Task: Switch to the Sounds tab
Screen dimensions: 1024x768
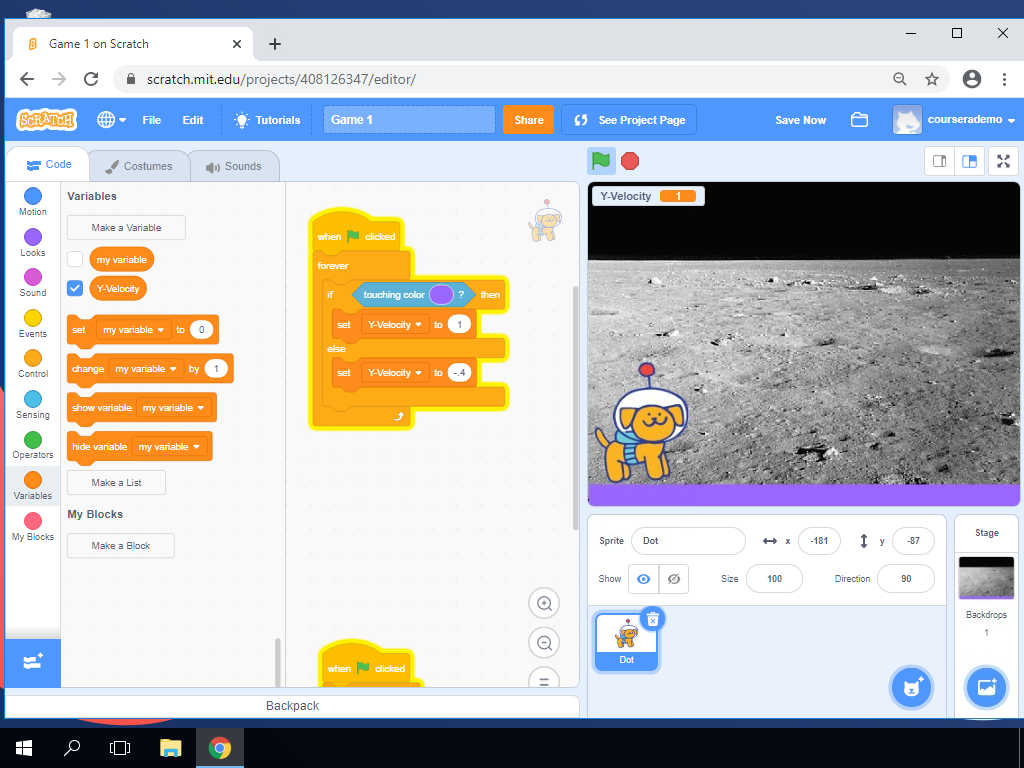Action: (234, 166)
